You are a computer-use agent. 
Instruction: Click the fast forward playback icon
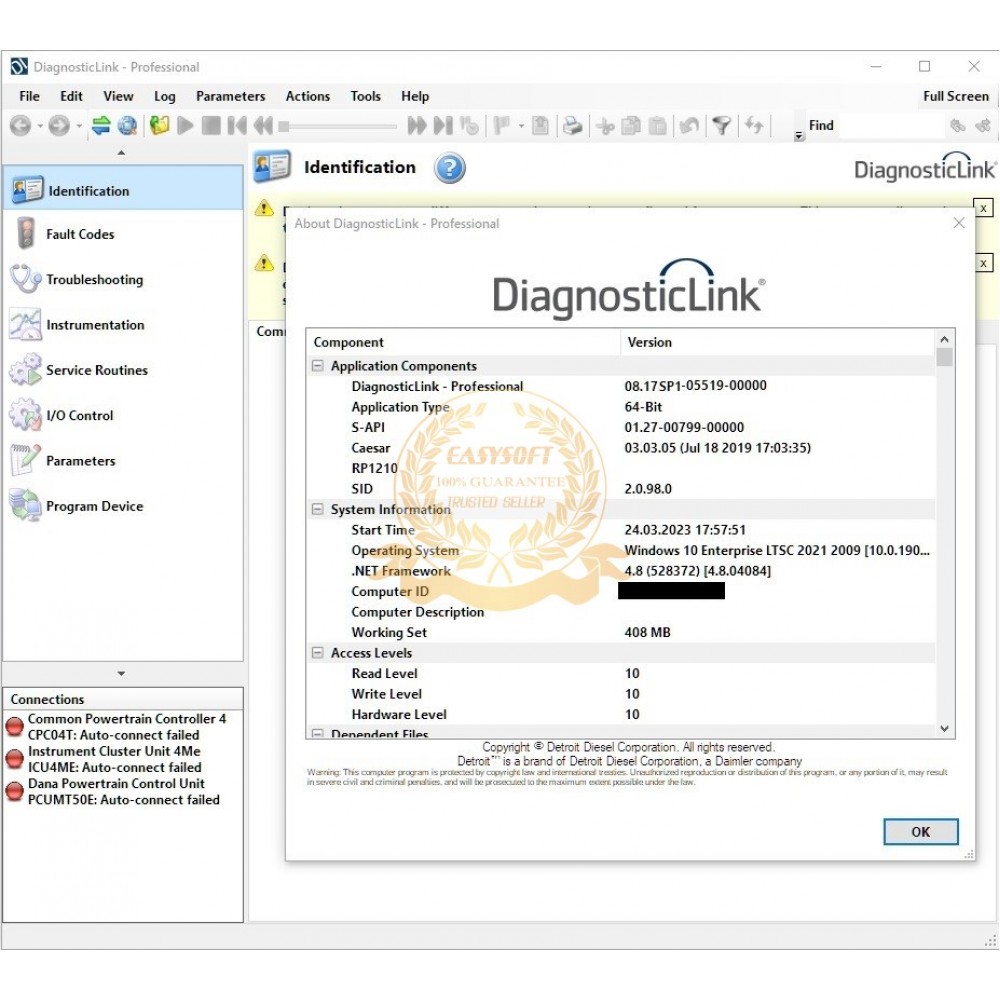(416, 126)
